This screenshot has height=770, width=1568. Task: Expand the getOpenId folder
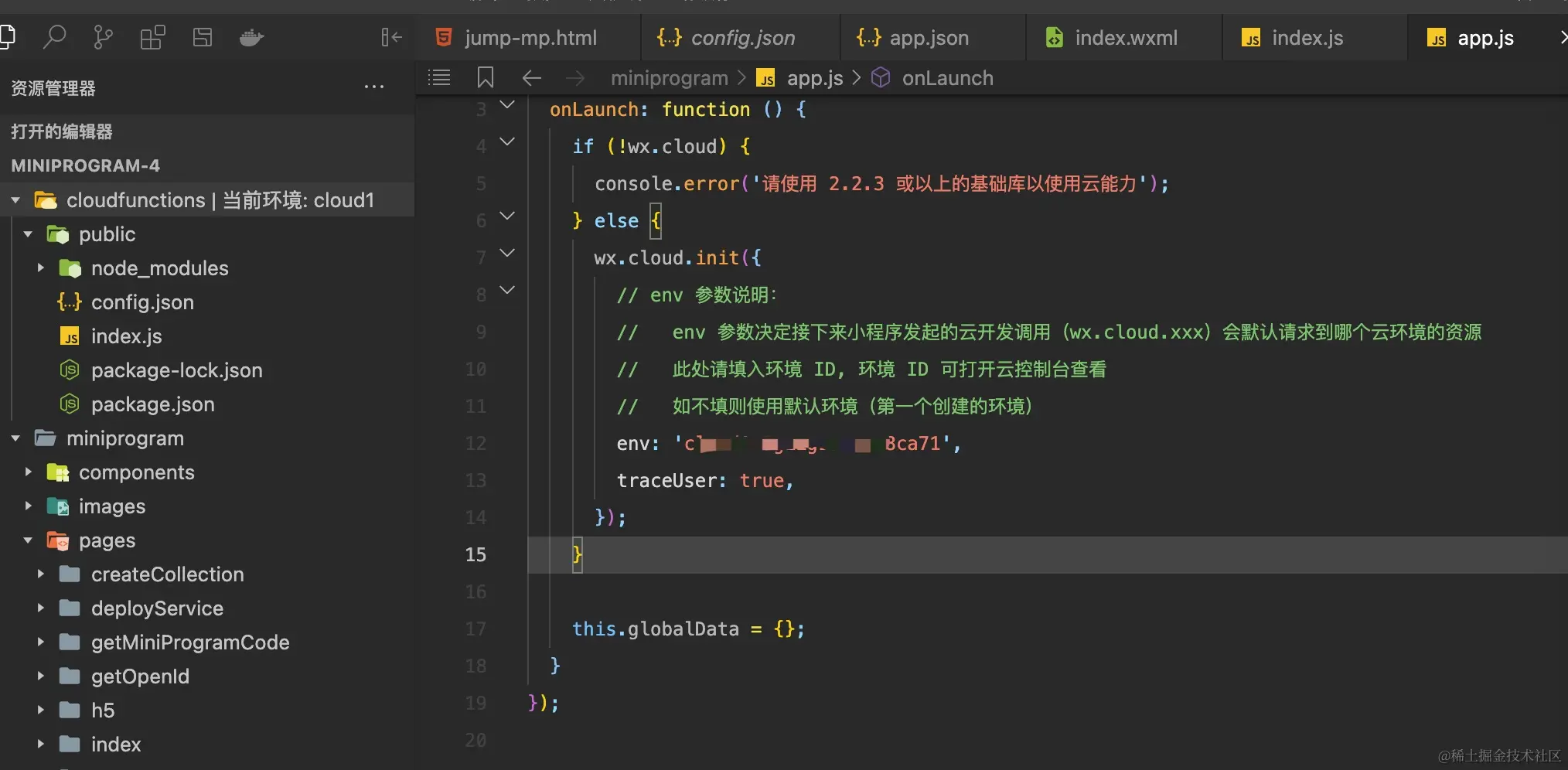[x=40, y=676]
